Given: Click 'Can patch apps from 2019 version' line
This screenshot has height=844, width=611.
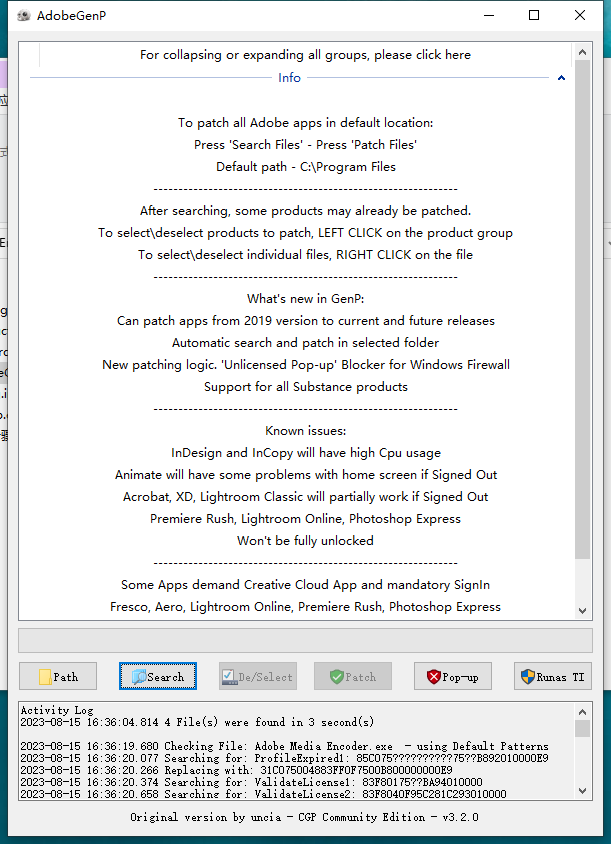Looking at the screenshot, I should [306, 321].
